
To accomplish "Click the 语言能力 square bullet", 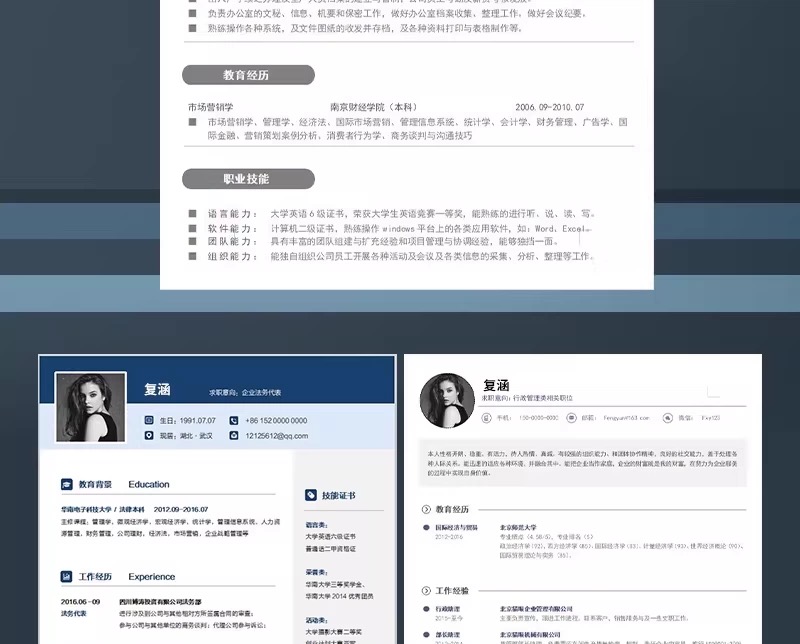I will point(193,214).
